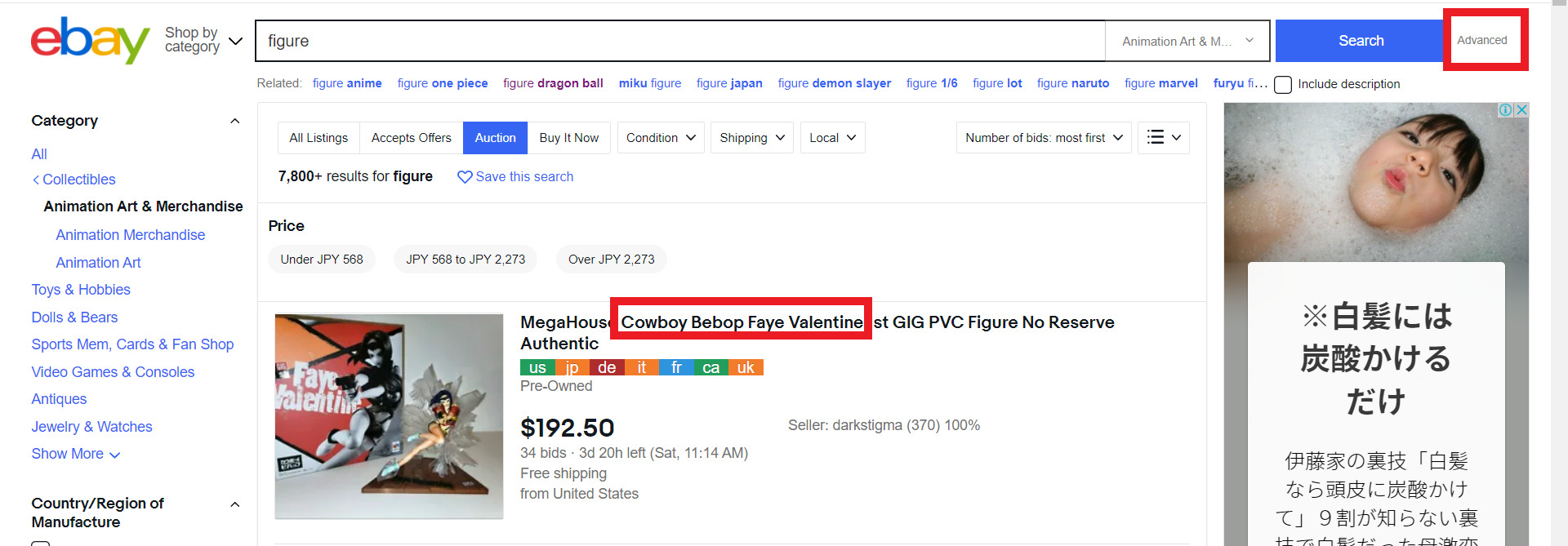1568x546 pixels.
Task: Check the Country/Region of Manufacture filter checkbox
Action: (x=41, y=543)
